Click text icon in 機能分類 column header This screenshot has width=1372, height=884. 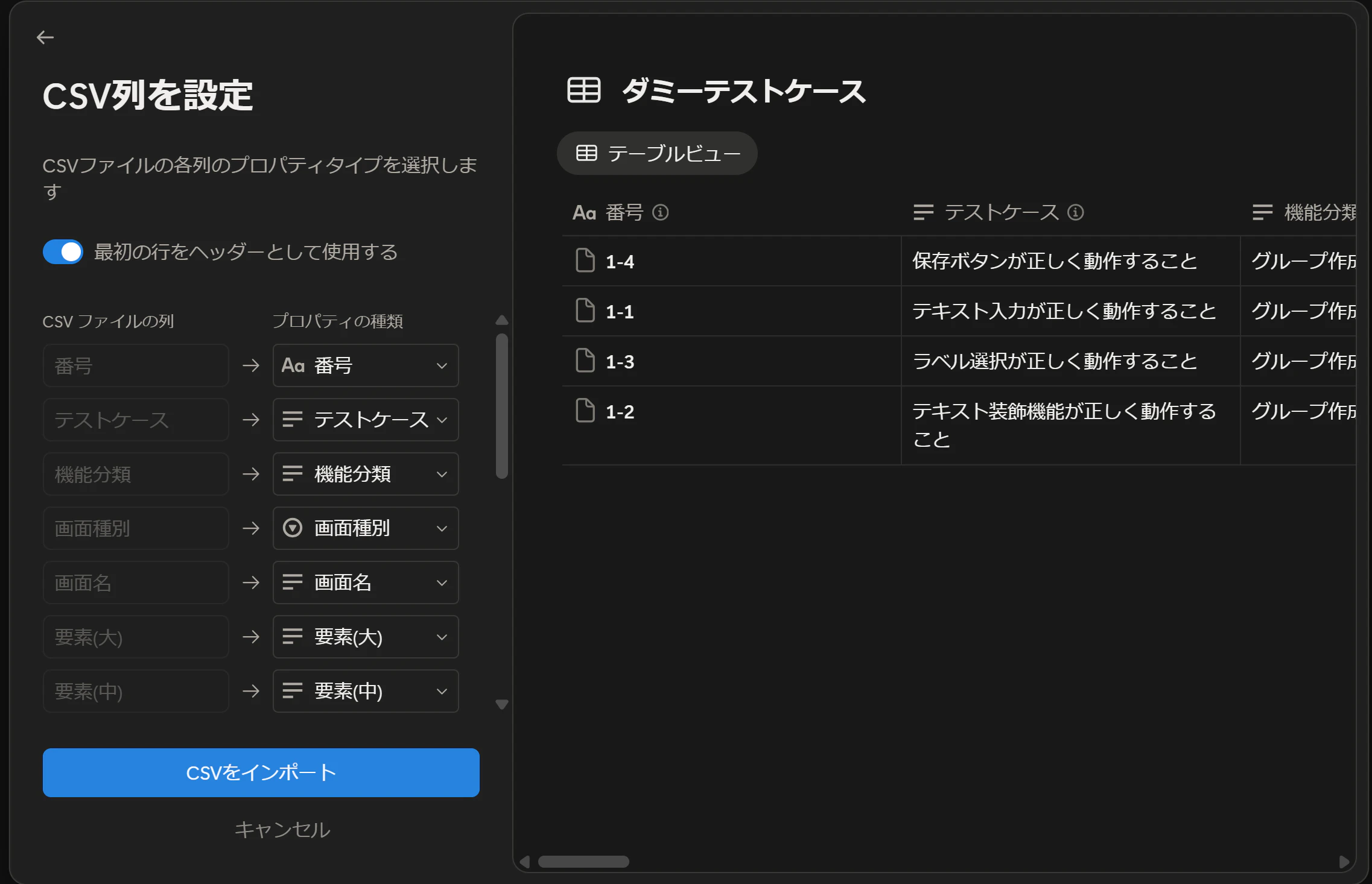point(1262,212)
